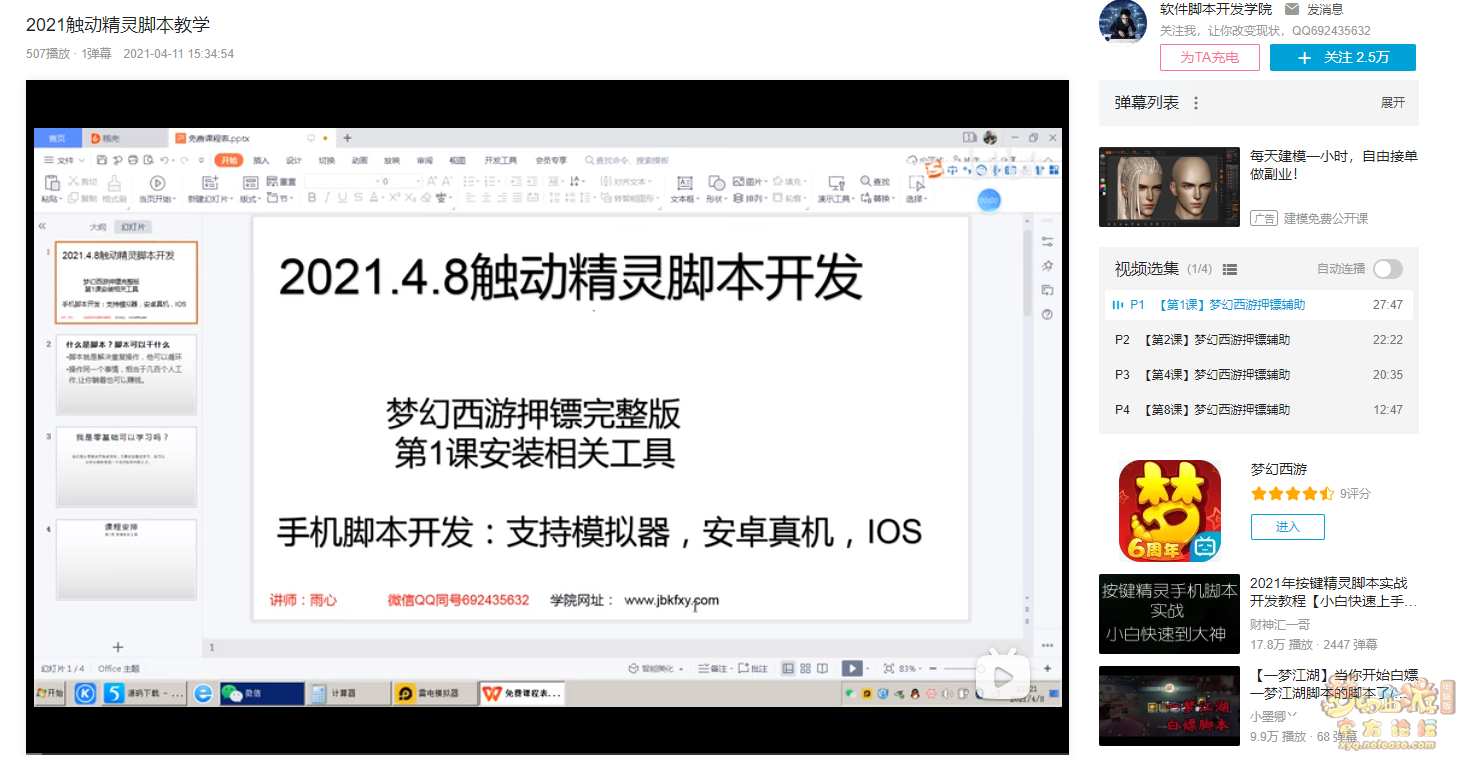Select slide 3 thumbnail 我是零基础可以学习吗
The height and width of the screenshot is (757, 1467).
(x=126, y=467)
